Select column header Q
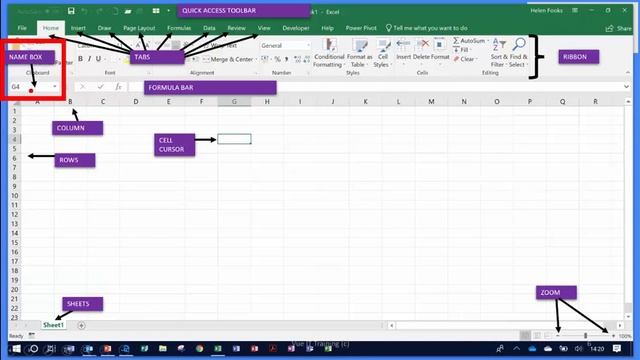 [562, 102]
